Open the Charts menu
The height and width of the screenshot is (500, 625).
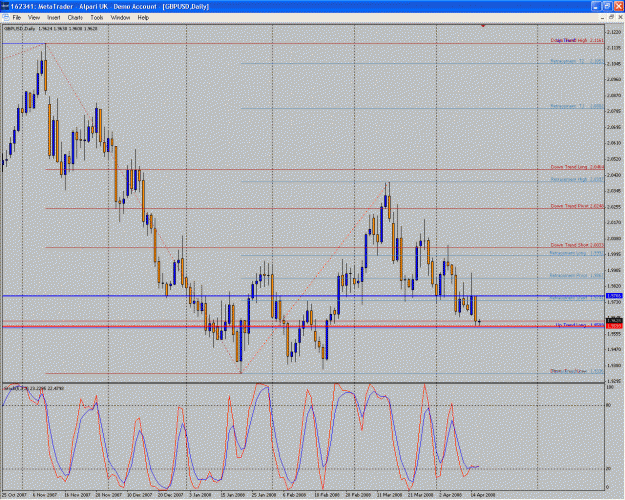(x=75, y=18)
